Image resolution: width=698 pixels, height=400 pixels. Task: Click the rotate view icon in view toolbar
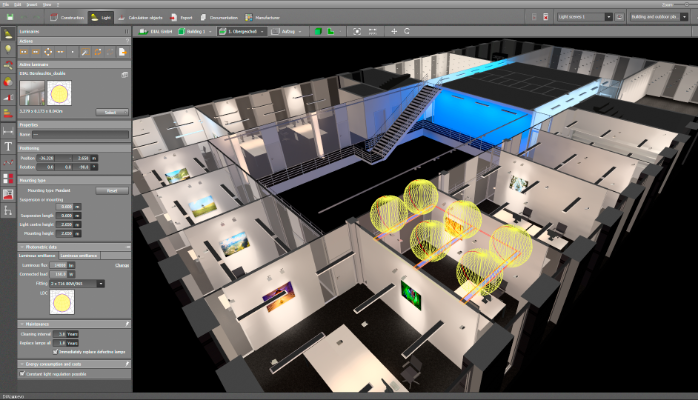(406, 31)
